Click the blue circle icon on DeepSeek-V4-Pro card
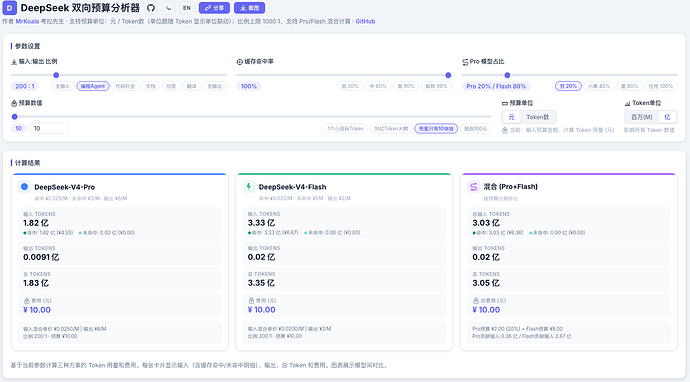This screenshot has width=690, height=382. point(25,187)
